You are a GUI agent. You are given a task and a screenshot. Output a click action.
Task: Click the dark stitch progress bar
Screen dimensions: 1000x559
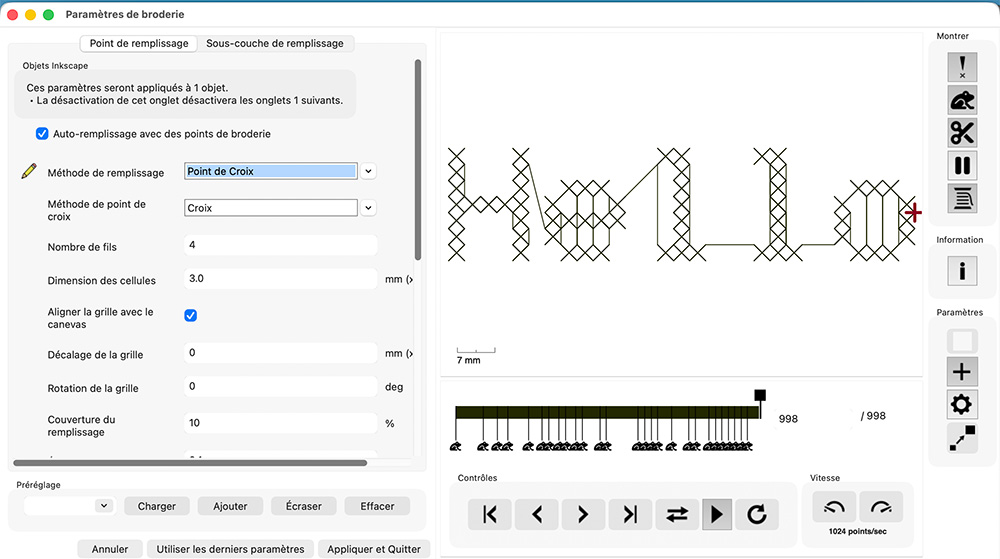(x=607, y=412)
